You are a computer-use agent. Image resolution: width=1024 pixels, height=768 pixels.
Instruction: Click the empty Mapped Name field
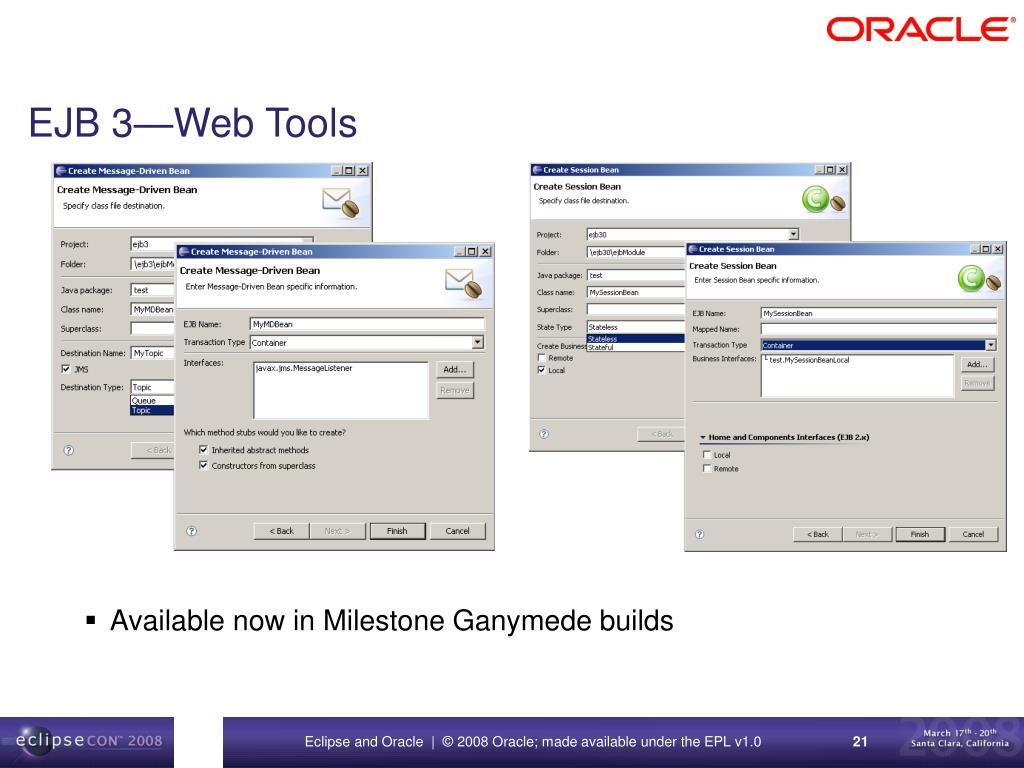click(x=879, y=329)
